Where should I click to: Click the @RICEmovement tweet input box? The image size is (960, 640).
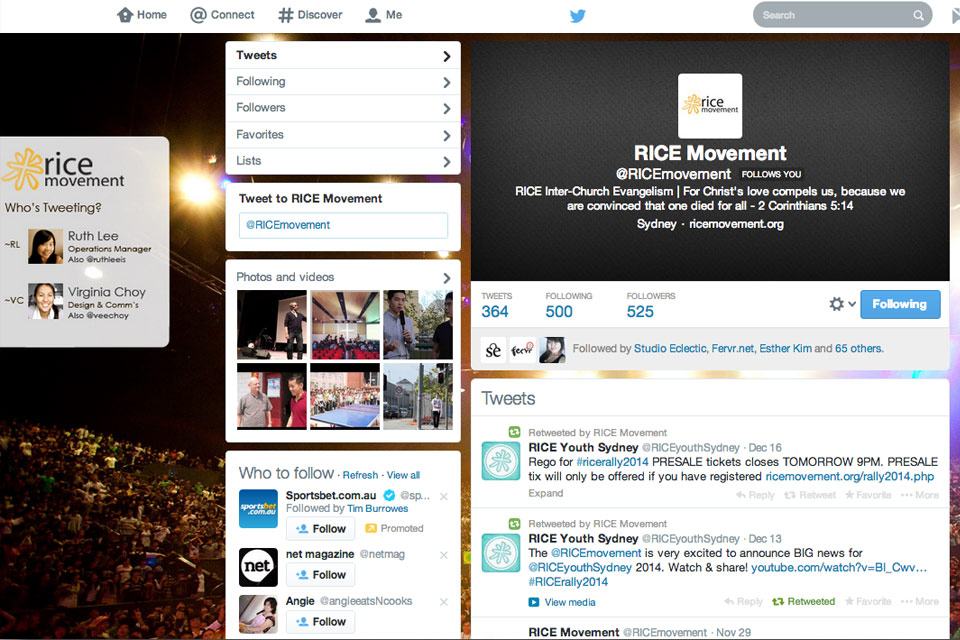(343, 225)
